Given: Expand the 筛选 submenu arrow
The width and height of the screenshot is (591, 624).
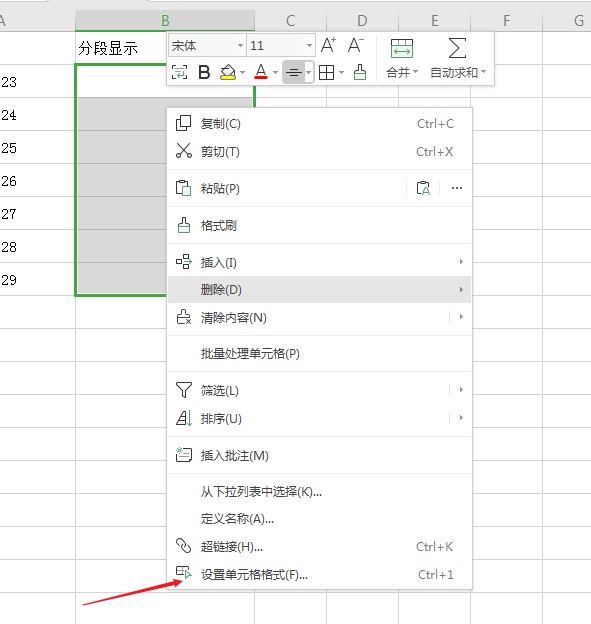Looking at the screenshot, I should tap(461, 390).
